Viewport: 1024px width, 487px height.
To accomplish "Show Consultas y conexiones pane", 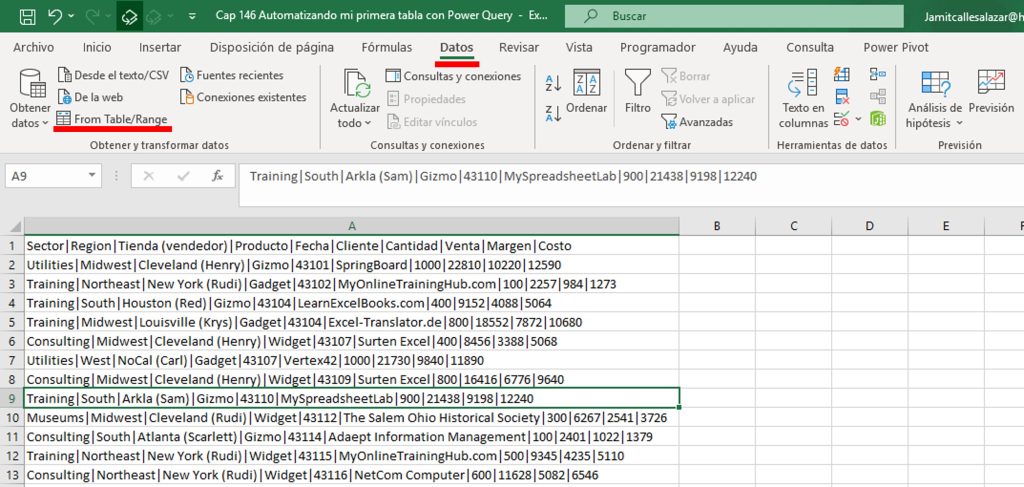I will click(453, 76).
